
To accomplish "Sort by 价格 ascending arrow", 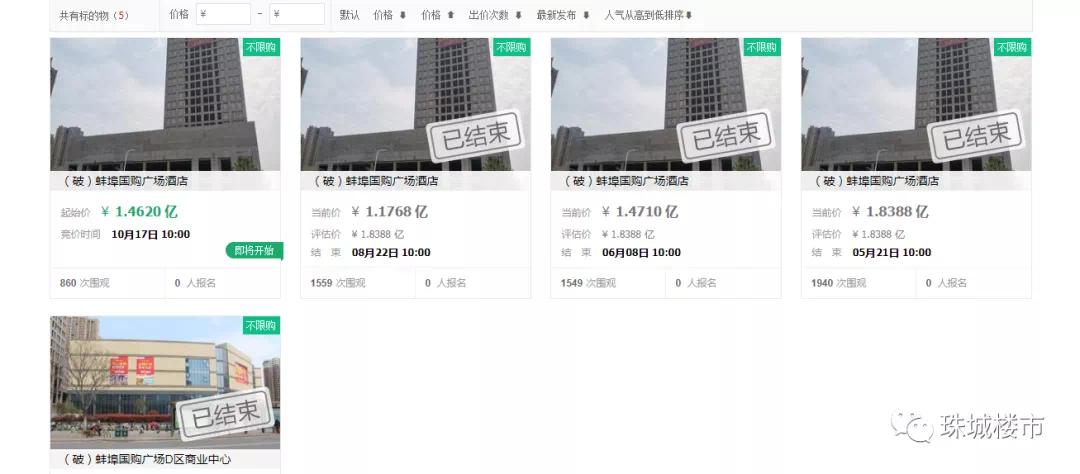I will point(438,15).
